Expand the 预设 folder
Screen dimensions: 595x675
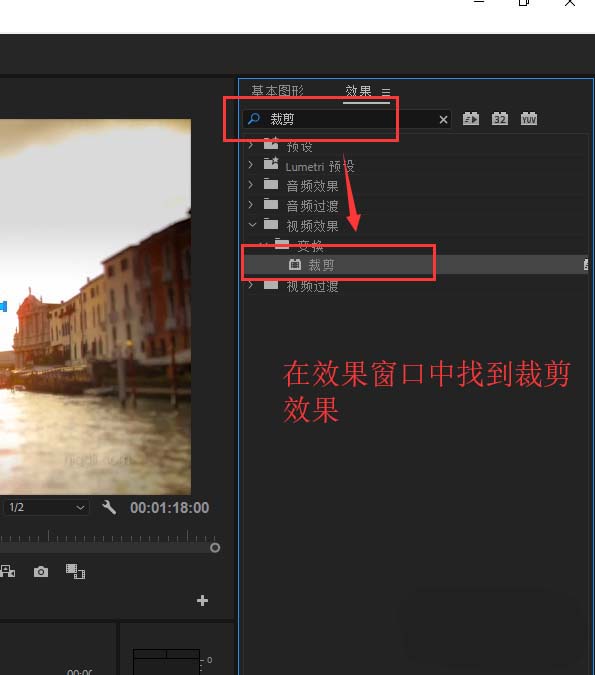[251, 145]
